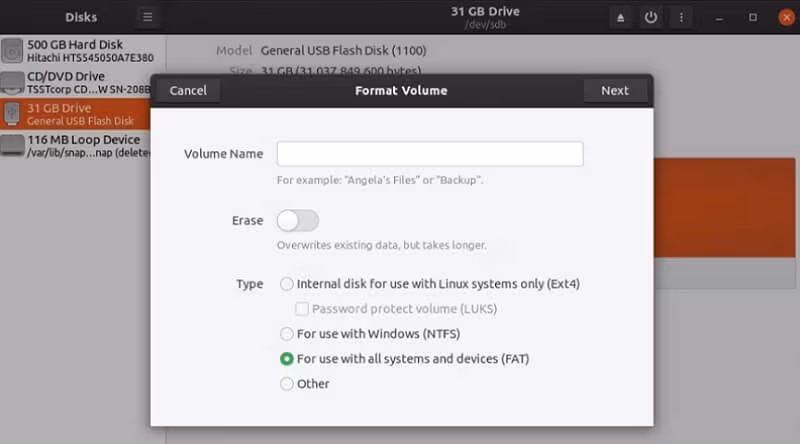Toggle the Erase switch on
The image size is (800, 444).
click(297, 221)
